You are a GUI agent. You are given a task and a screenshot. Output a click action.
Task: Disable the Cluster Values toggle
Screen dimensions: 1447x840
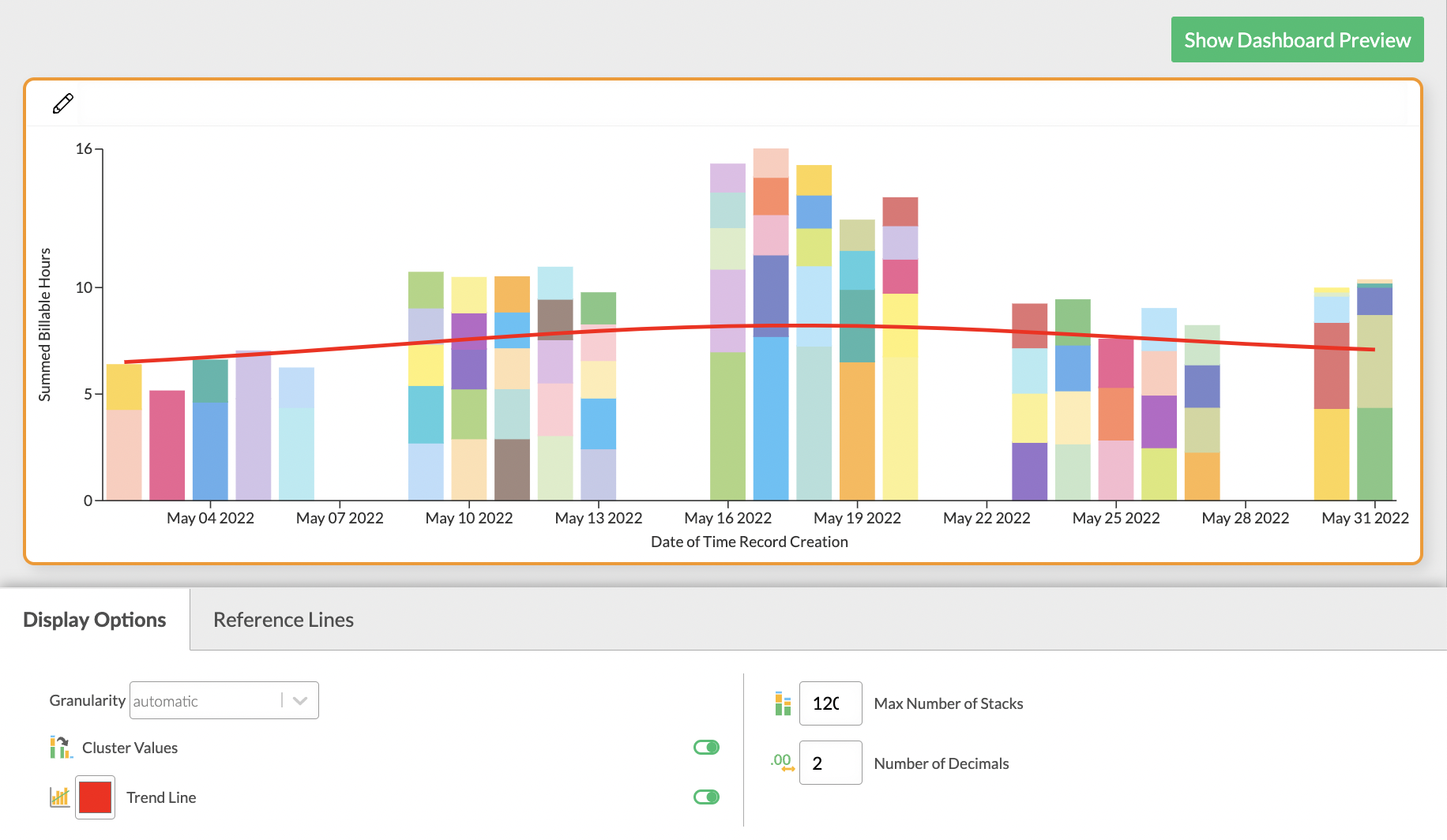(x=705, y=747)
